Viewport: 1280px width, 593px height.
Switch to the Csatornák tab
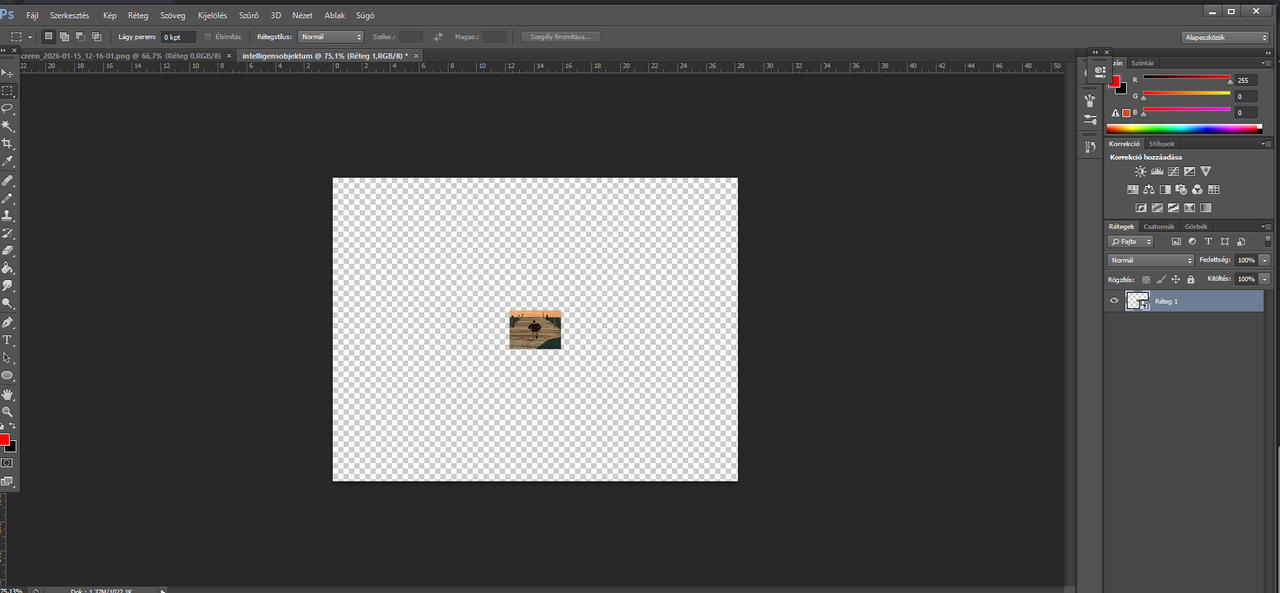click(x=1160, y=226)
